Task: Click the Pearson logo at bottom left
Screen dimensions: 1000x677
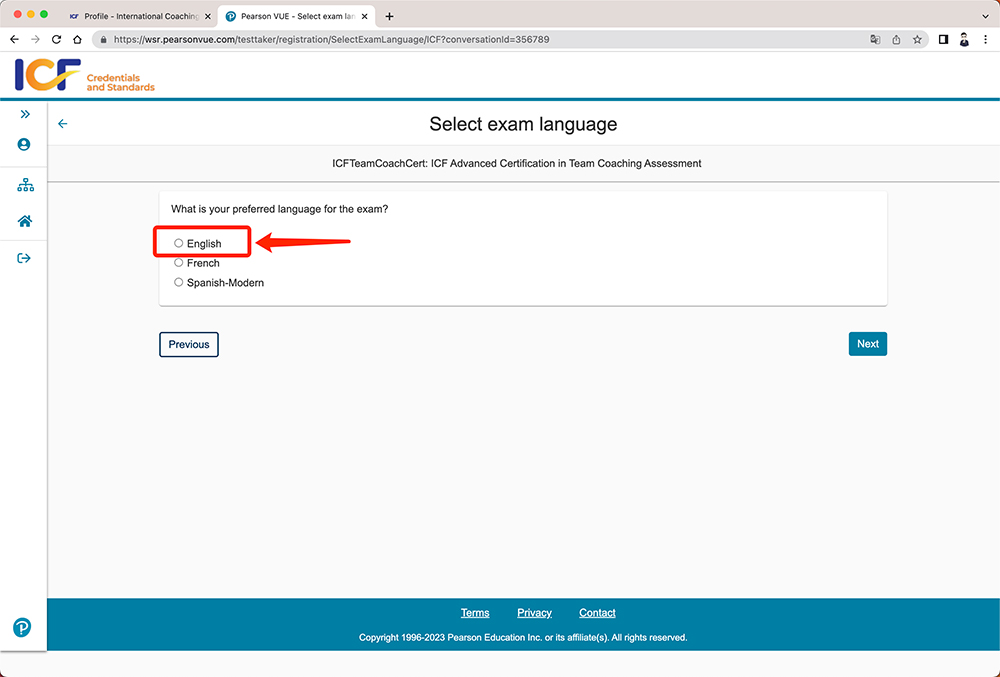Action: 22,627
